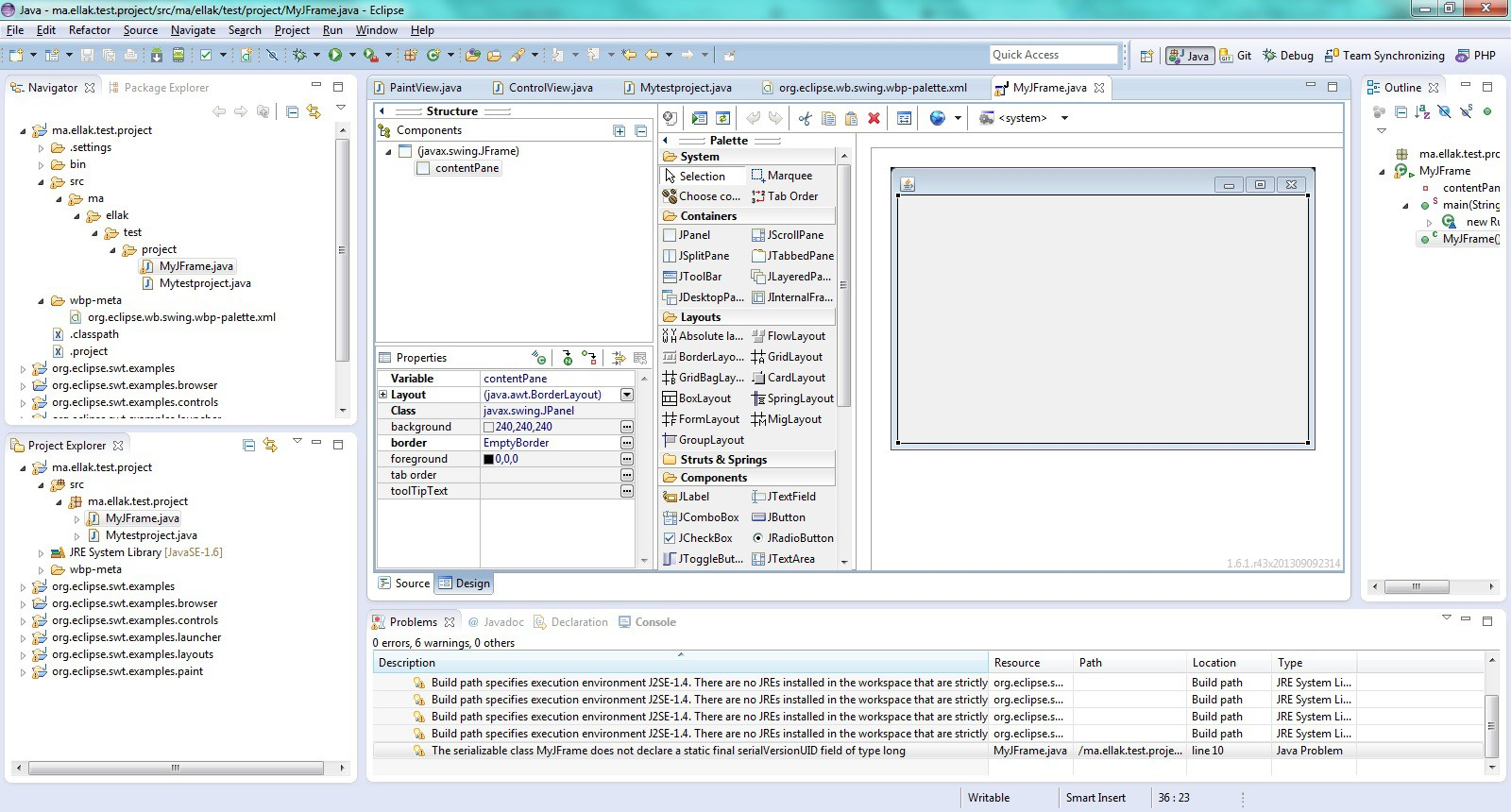This screenshot has width=1511, height=812.
Task: Open Package Explorer view tab
Action: pyautogui.click(x=159, y=88)
